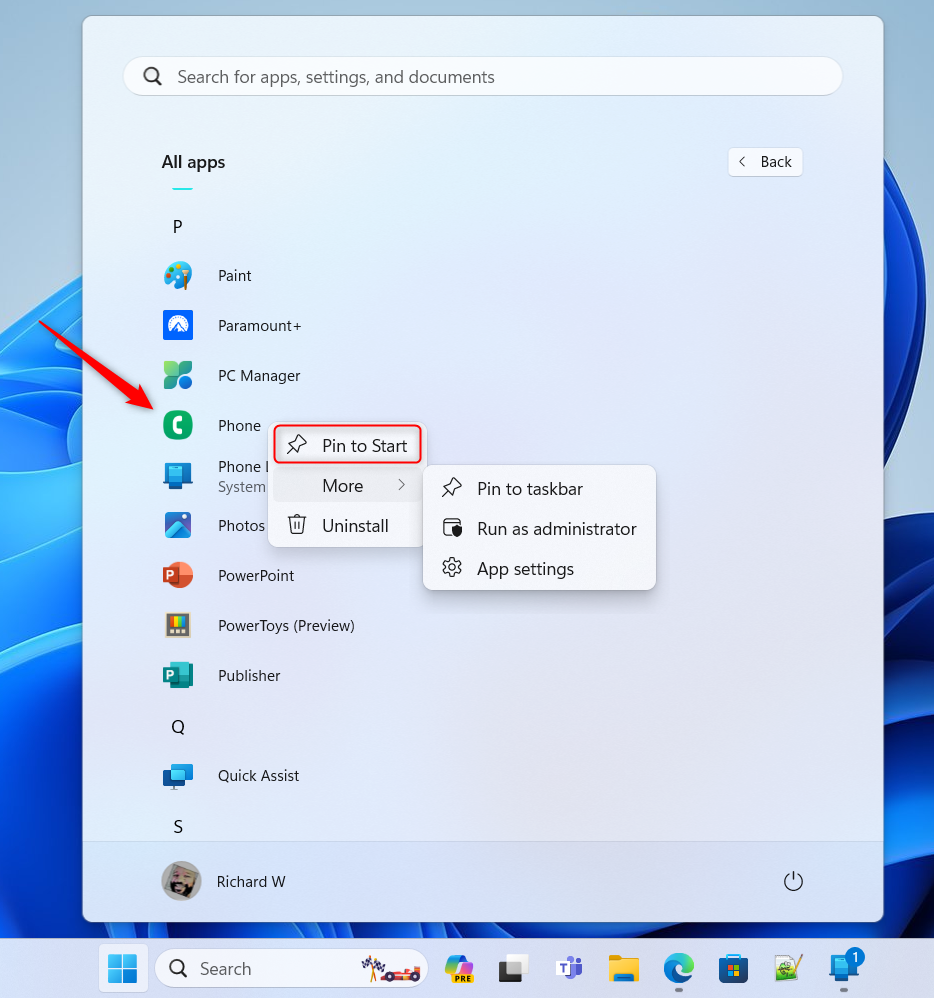Screen dimensions: 934x998
Task: Click the power button icon
Action: coord(793,882)
